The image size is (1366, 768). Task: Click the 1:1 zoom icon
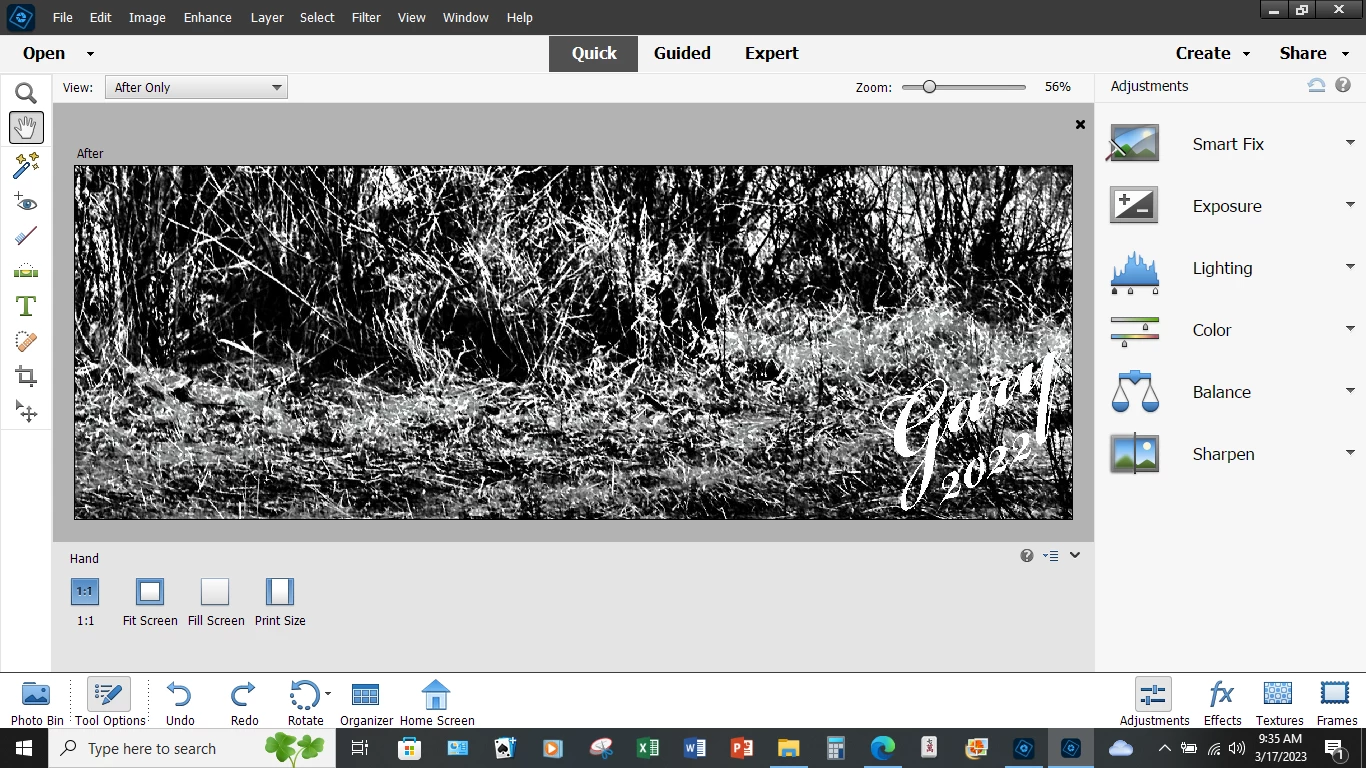[85, 592]
